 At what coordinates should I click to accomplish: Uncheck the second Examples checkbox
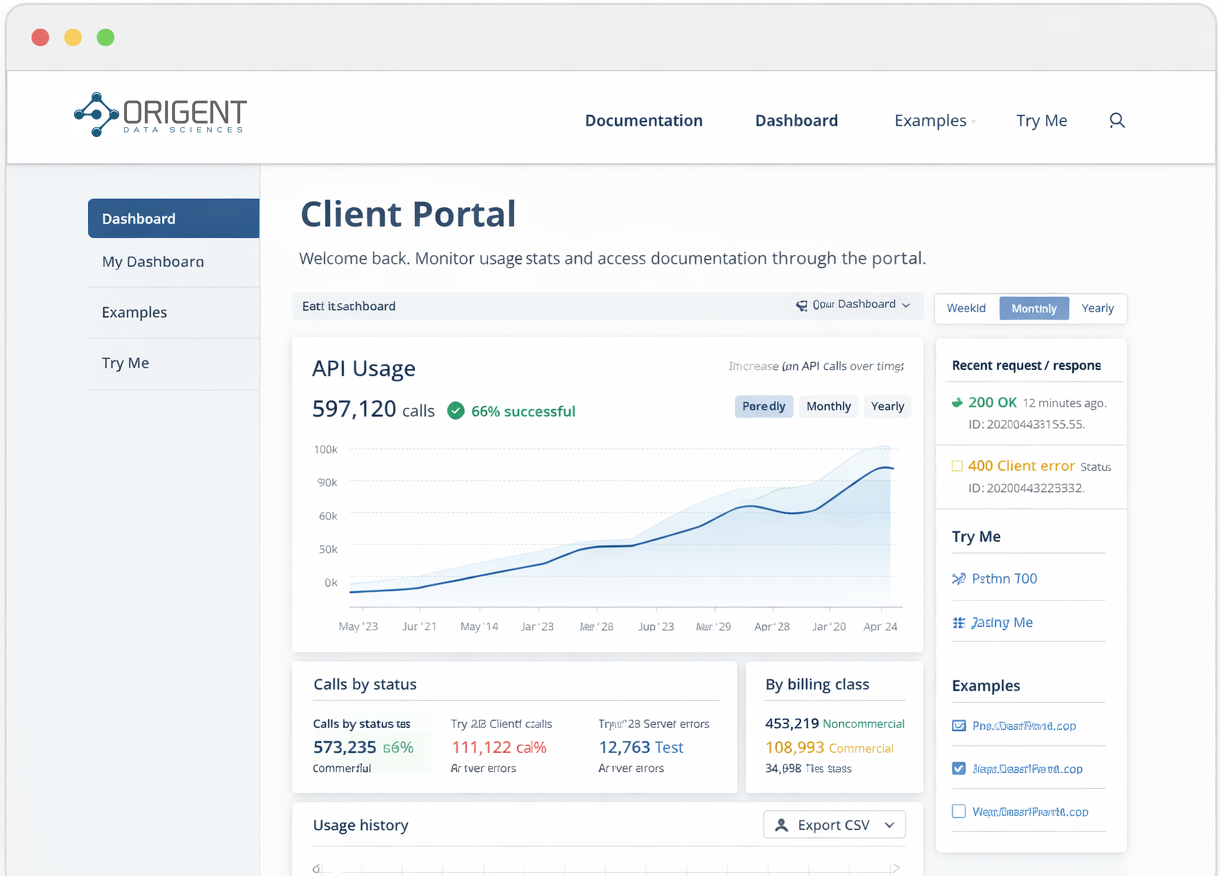(957, 768)
